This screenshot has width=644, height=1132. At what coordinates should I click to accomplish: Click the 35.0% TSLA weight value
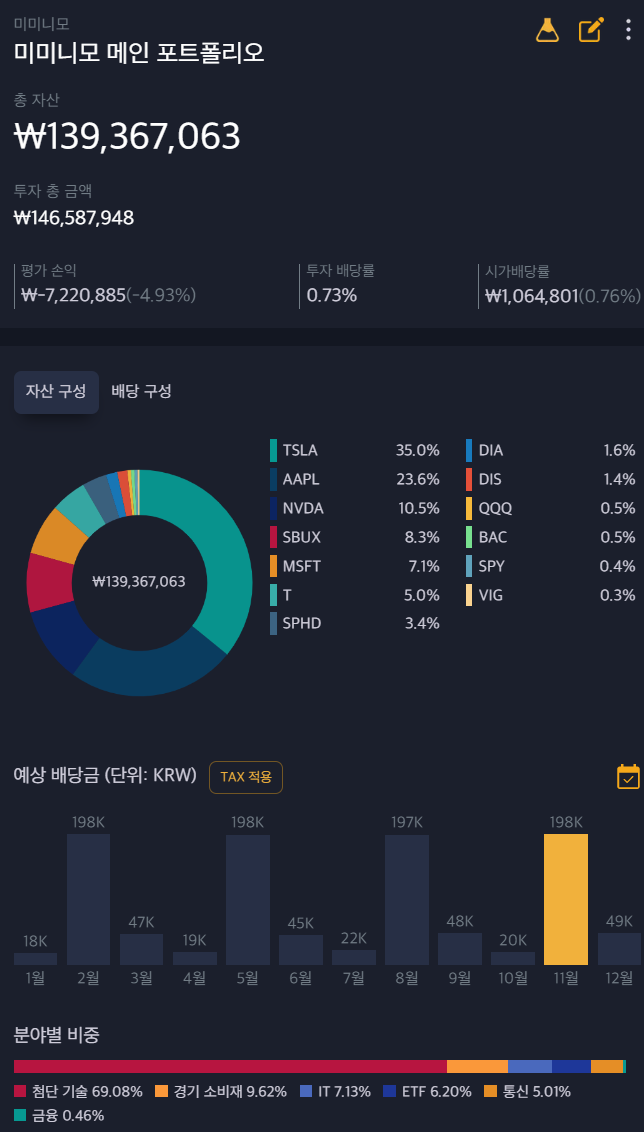coord(417,450)
